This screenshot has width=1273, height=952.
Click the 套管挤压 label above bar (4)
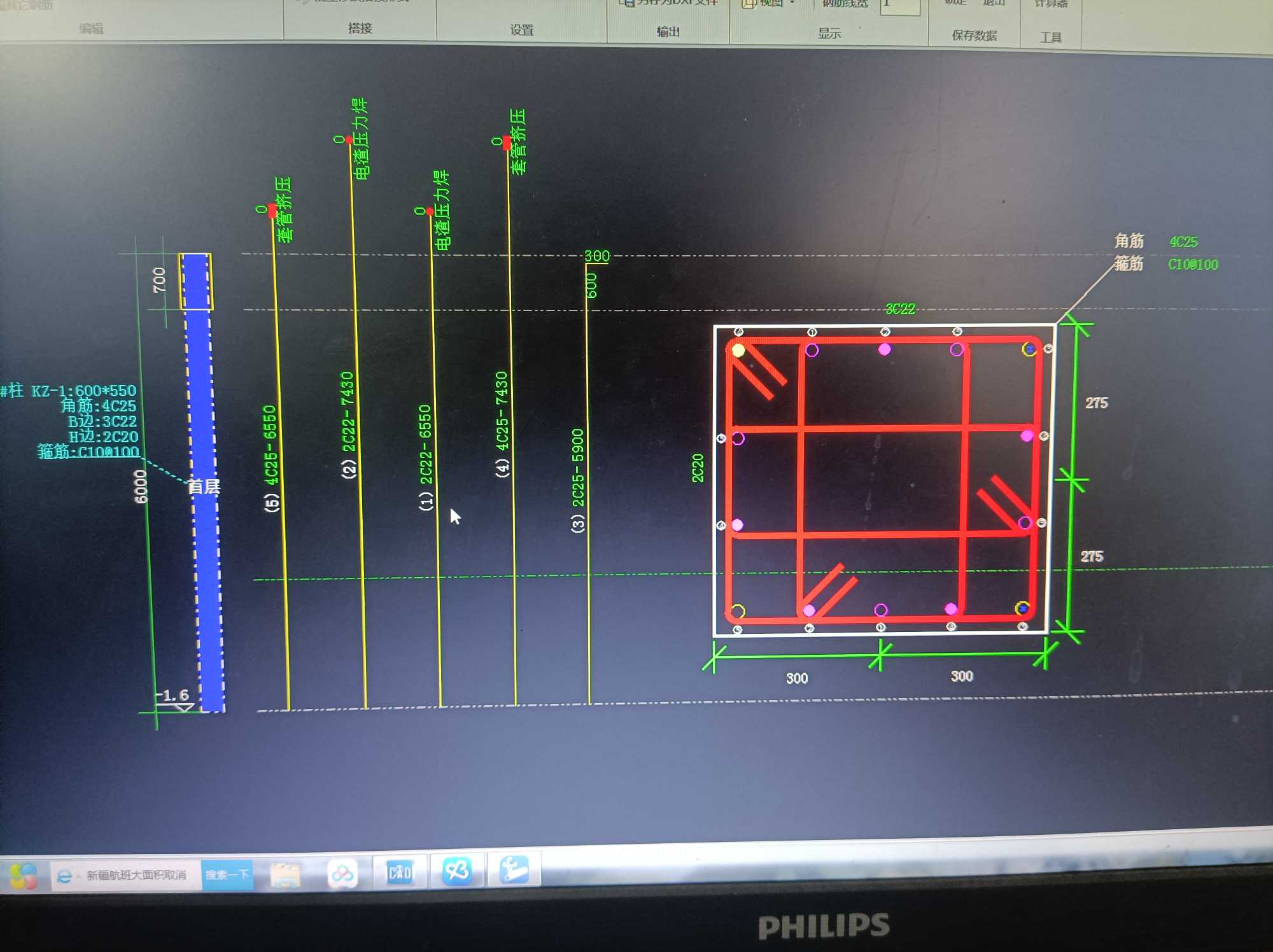point(517,141)
